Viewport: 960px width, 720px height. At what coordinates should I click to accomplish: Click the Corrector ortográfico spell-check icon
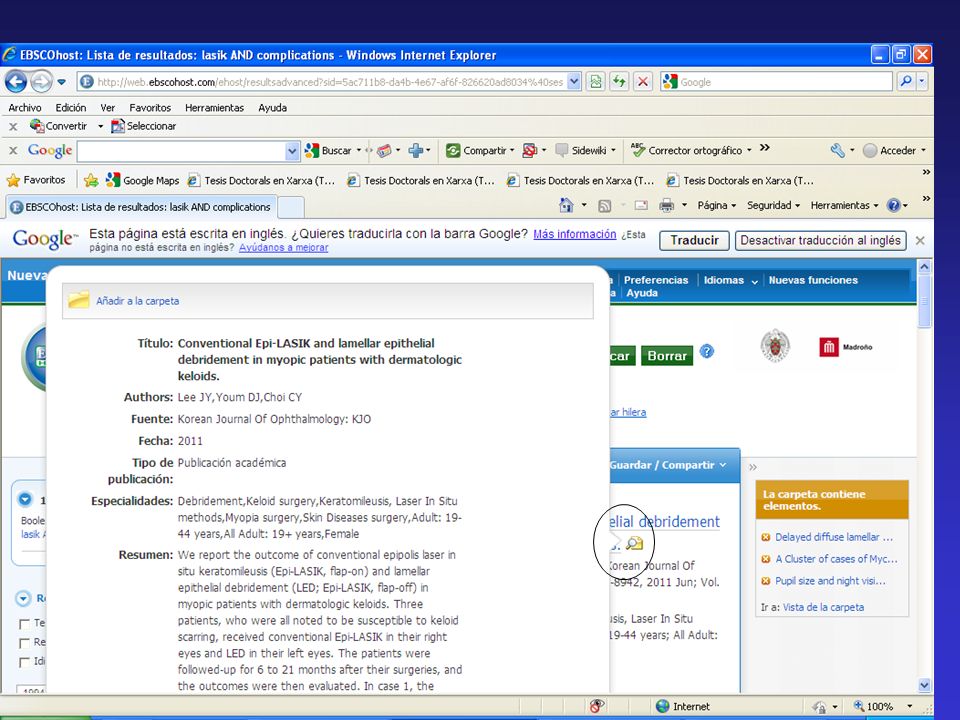(x=639, y=151)
